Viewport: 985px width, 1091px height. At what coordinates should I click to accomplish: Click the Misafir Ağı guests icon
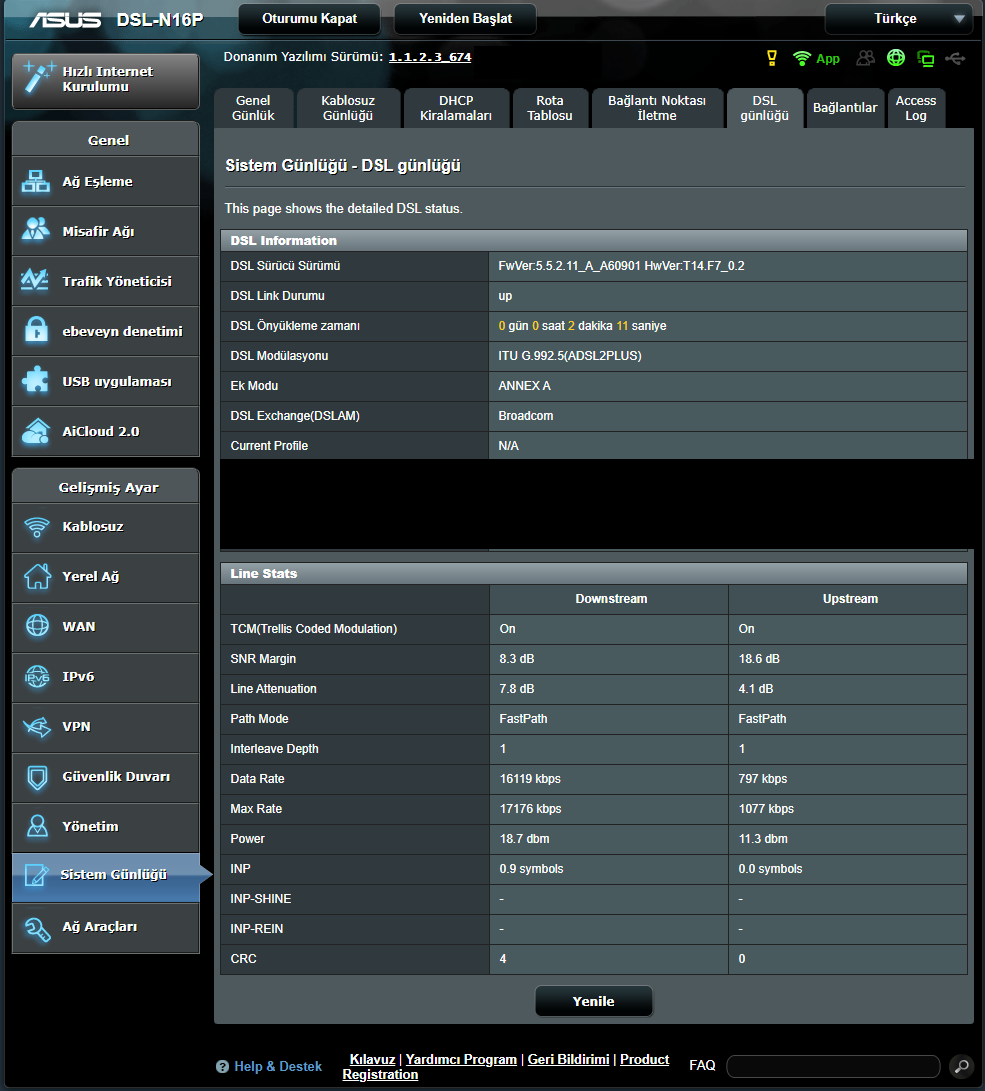[x=35, y=230]
